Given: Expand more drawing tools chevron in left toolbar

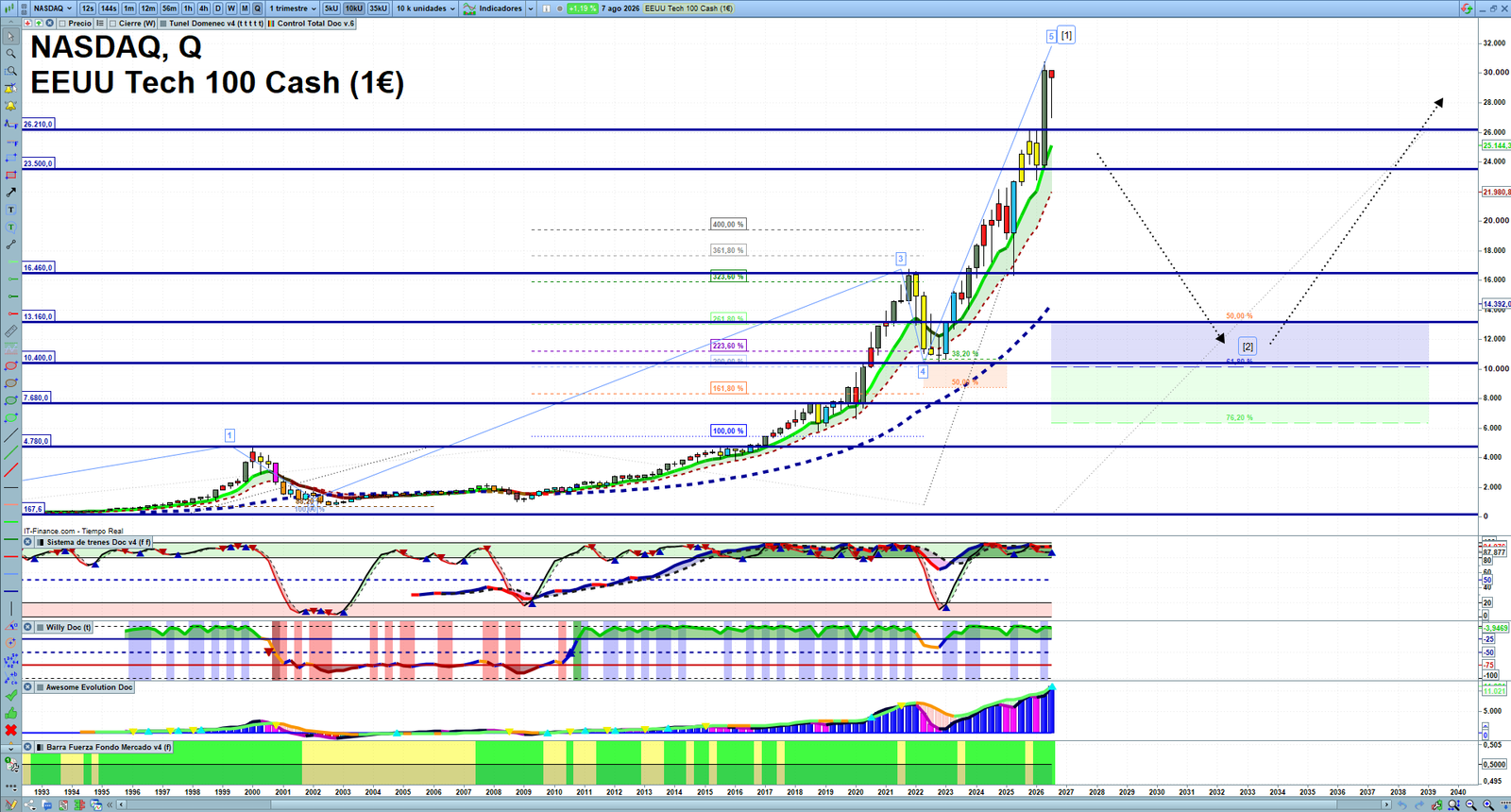Looking at the screenshot, I should click(10, 749).
